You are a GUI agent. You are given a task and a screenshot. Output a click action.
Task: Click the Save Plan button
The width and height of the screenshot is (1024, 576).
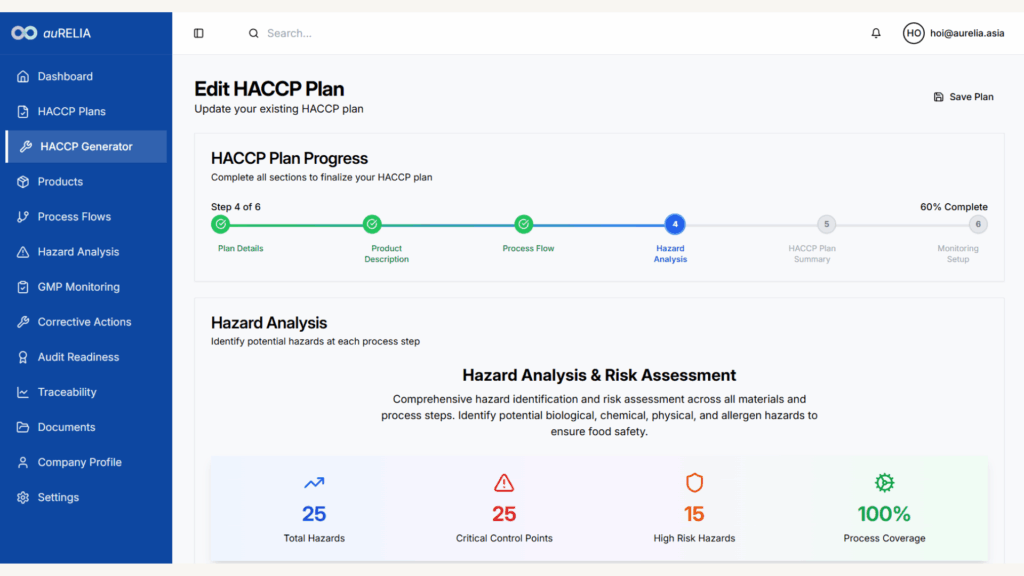(x=963, y=97)
